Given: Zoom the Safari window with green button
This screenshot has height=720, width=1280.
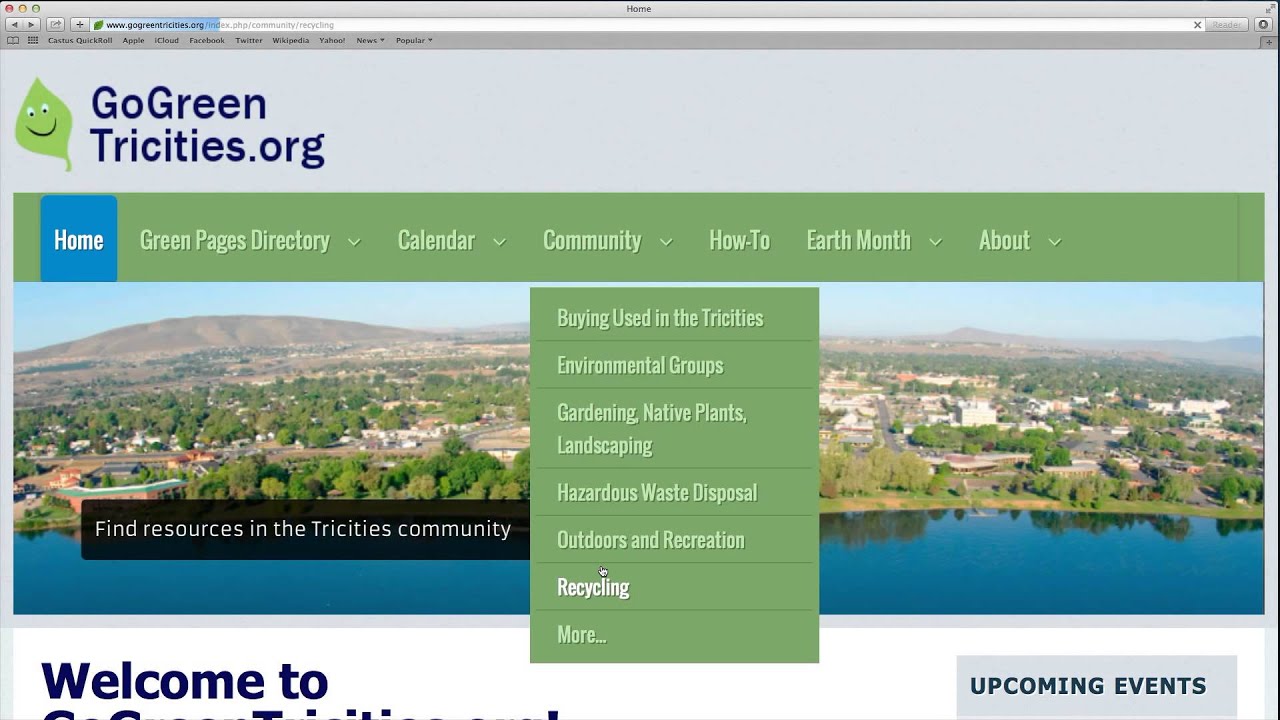Looking at the screenshot, I should click(36, 8).
